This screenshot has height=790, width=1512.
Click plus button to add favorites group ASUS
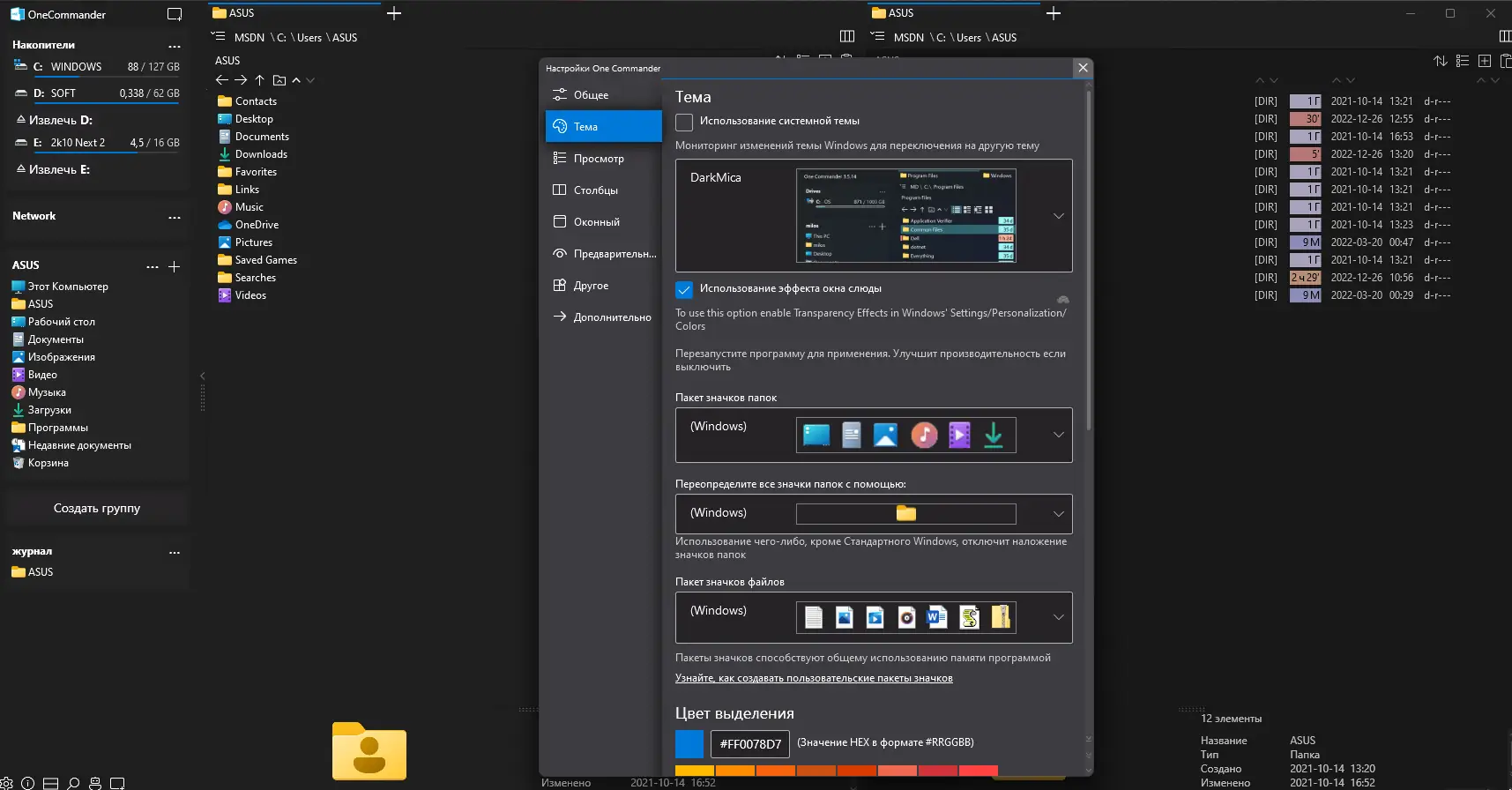175,266
